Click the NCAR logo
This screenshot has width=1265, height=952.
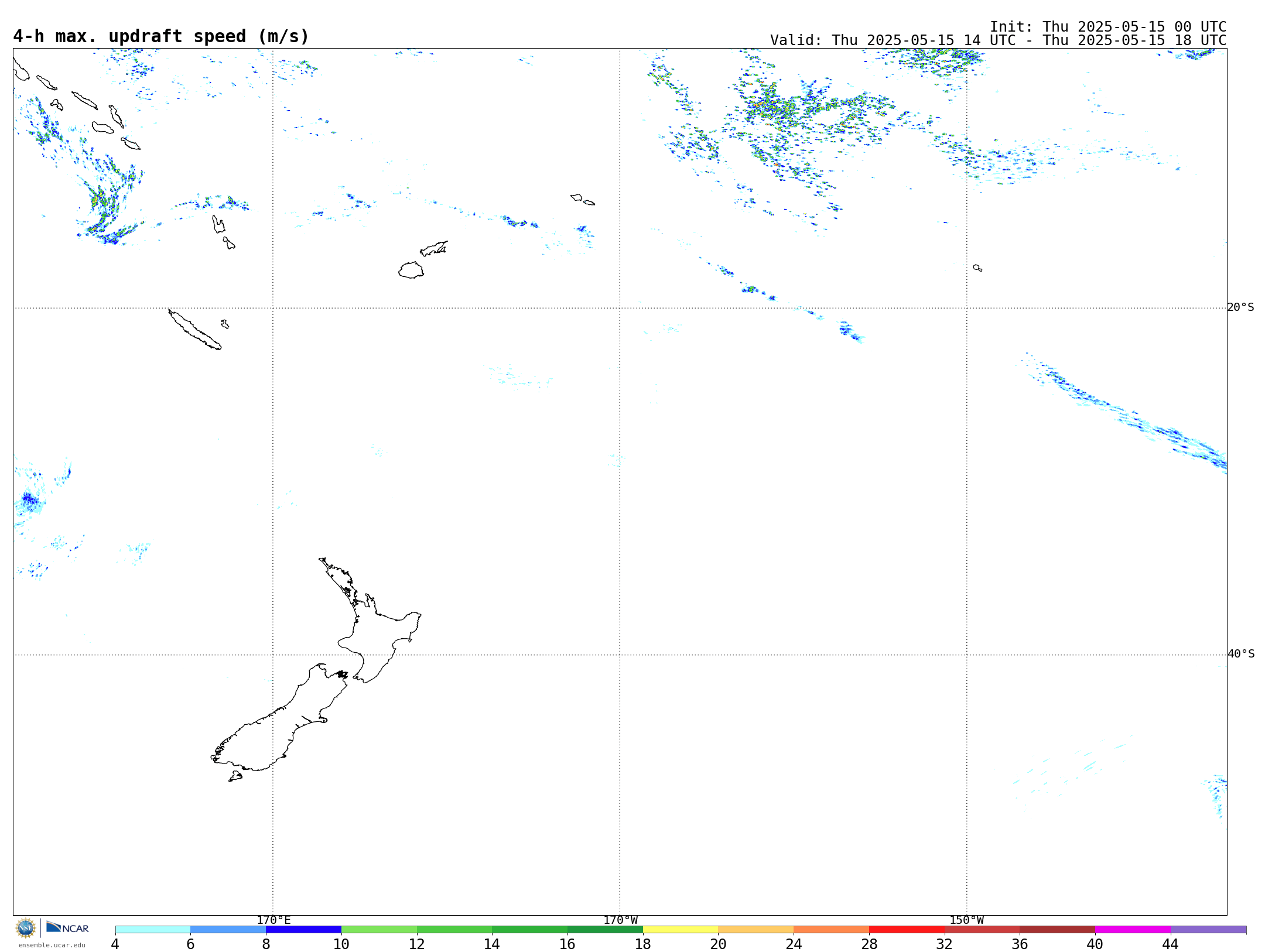pos(67,927)
